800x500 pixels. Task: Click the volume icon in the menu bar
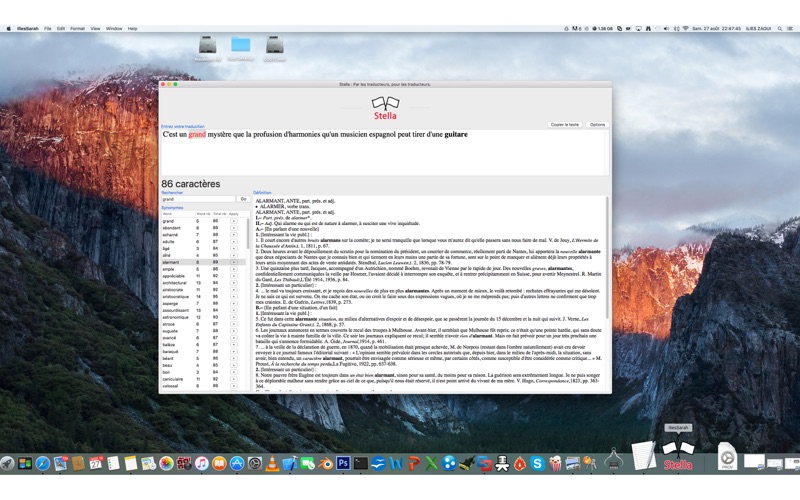[666, 29]
